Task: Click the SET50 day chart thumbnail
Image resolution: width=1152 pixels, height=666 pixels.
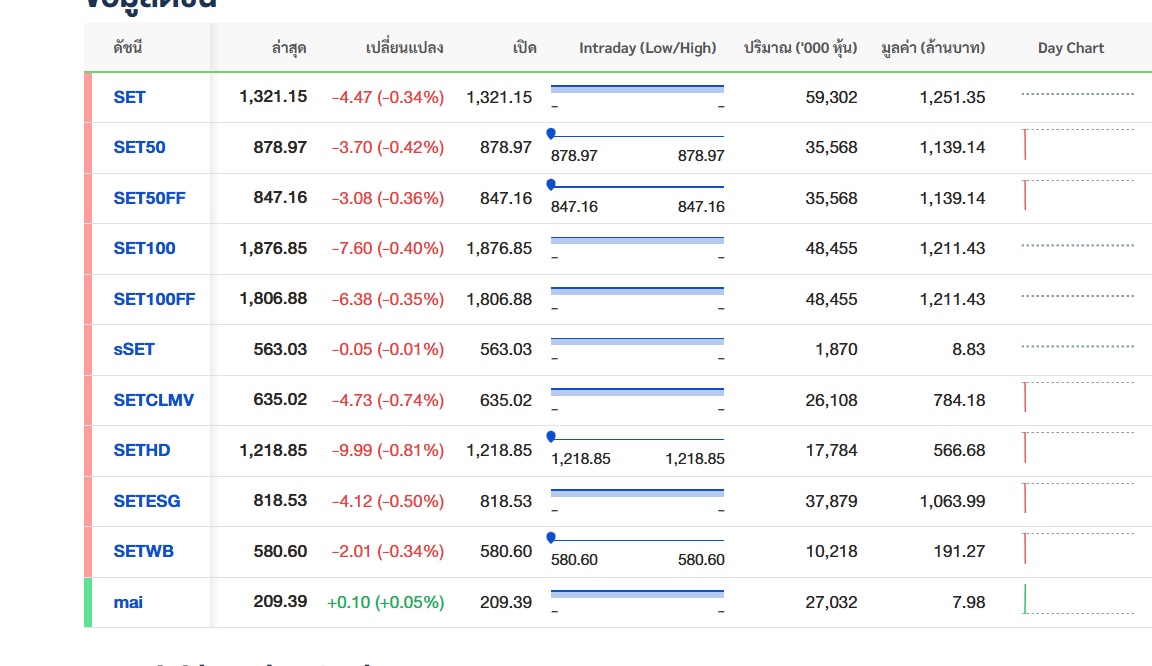Action: pyautogui.click(x=1078, y=145)
